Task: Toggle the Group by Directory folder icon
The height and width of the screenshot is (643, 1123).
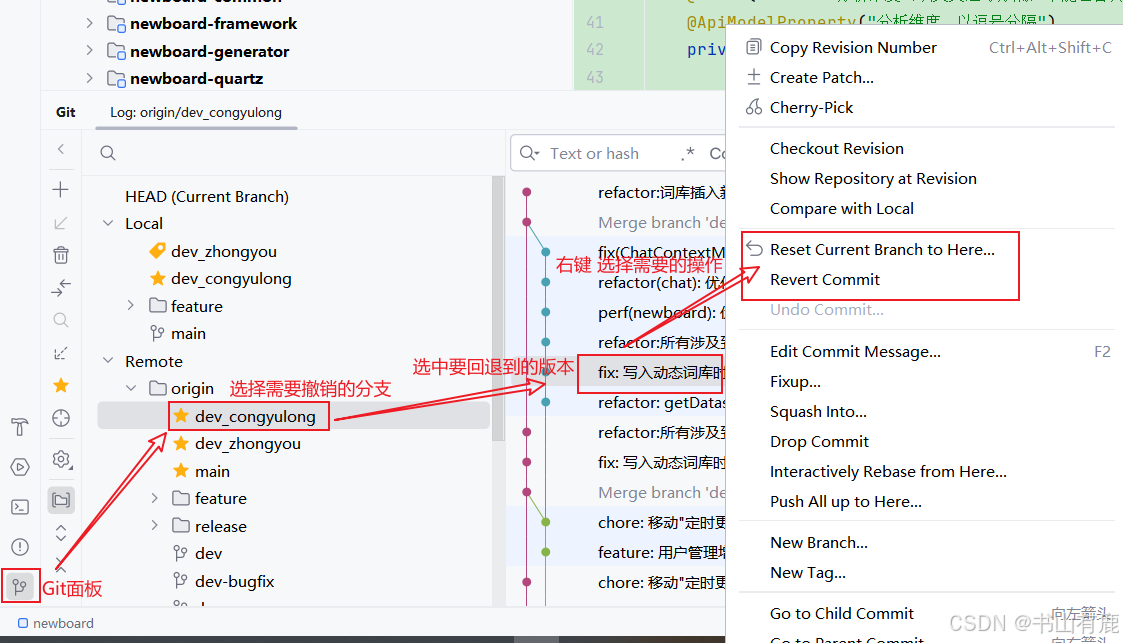Action: (x=61, y=500)
